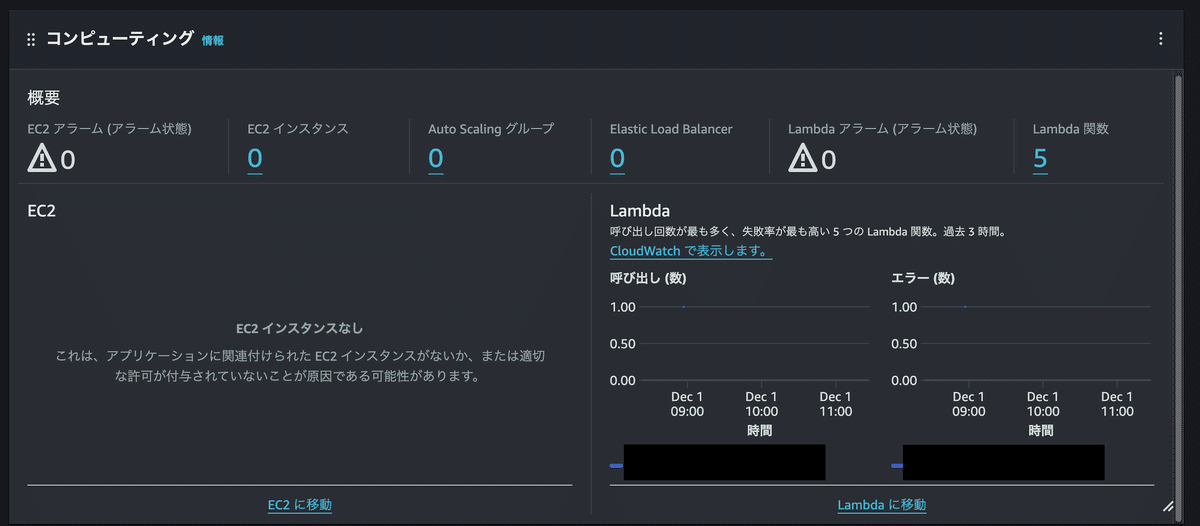Viewport: 1200px width, 526px height.
Task: Click the エラー (数) chart title
Action: pos(924,278)
